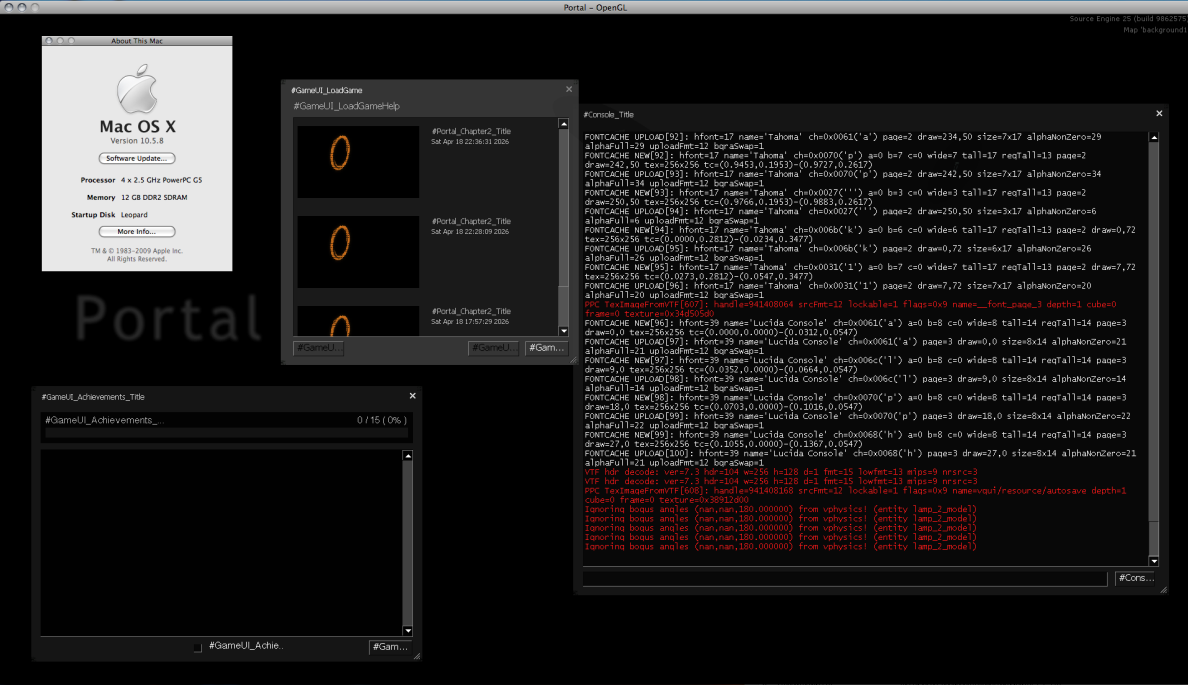Select the save thumbnail dated 22:36:31
The width and height of the screenshot is (1188, 685).
tap(358, 161)
